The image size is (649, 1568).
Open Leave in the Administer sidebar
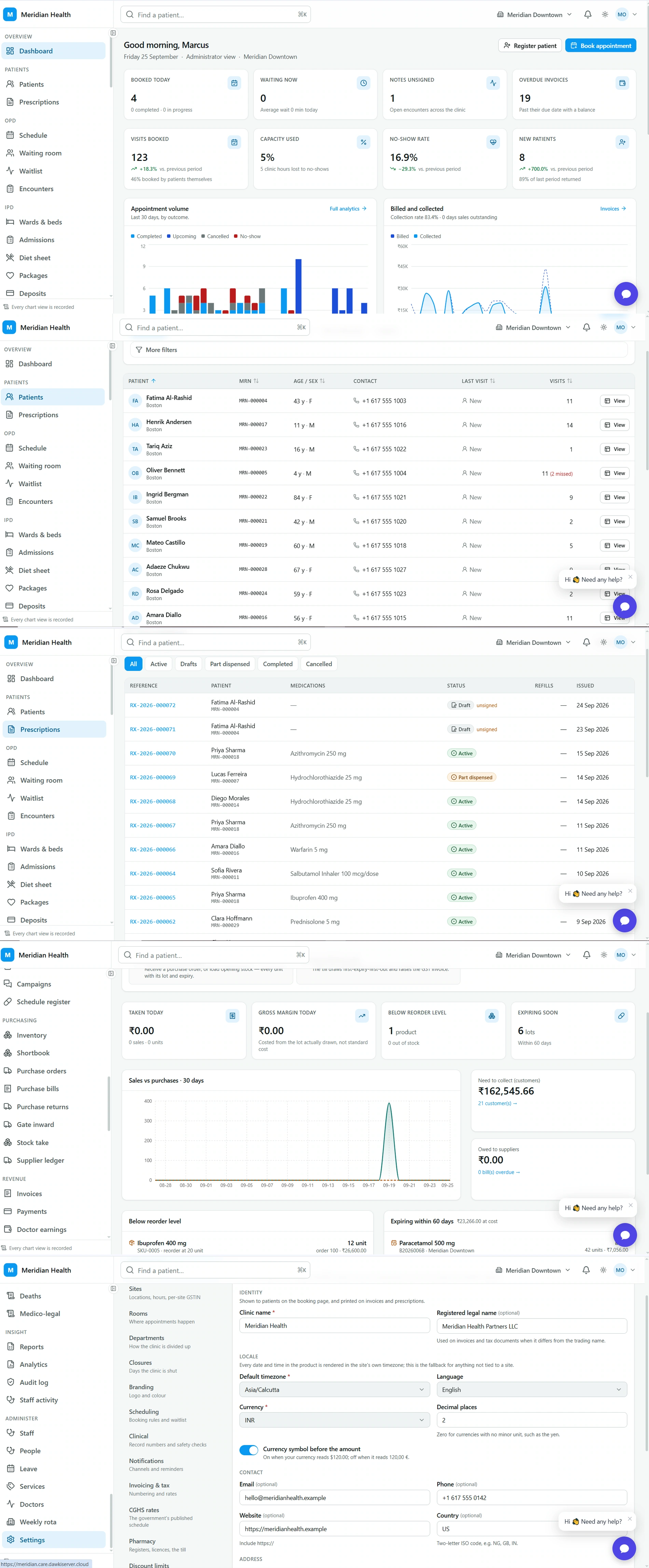click(28, 1469)
